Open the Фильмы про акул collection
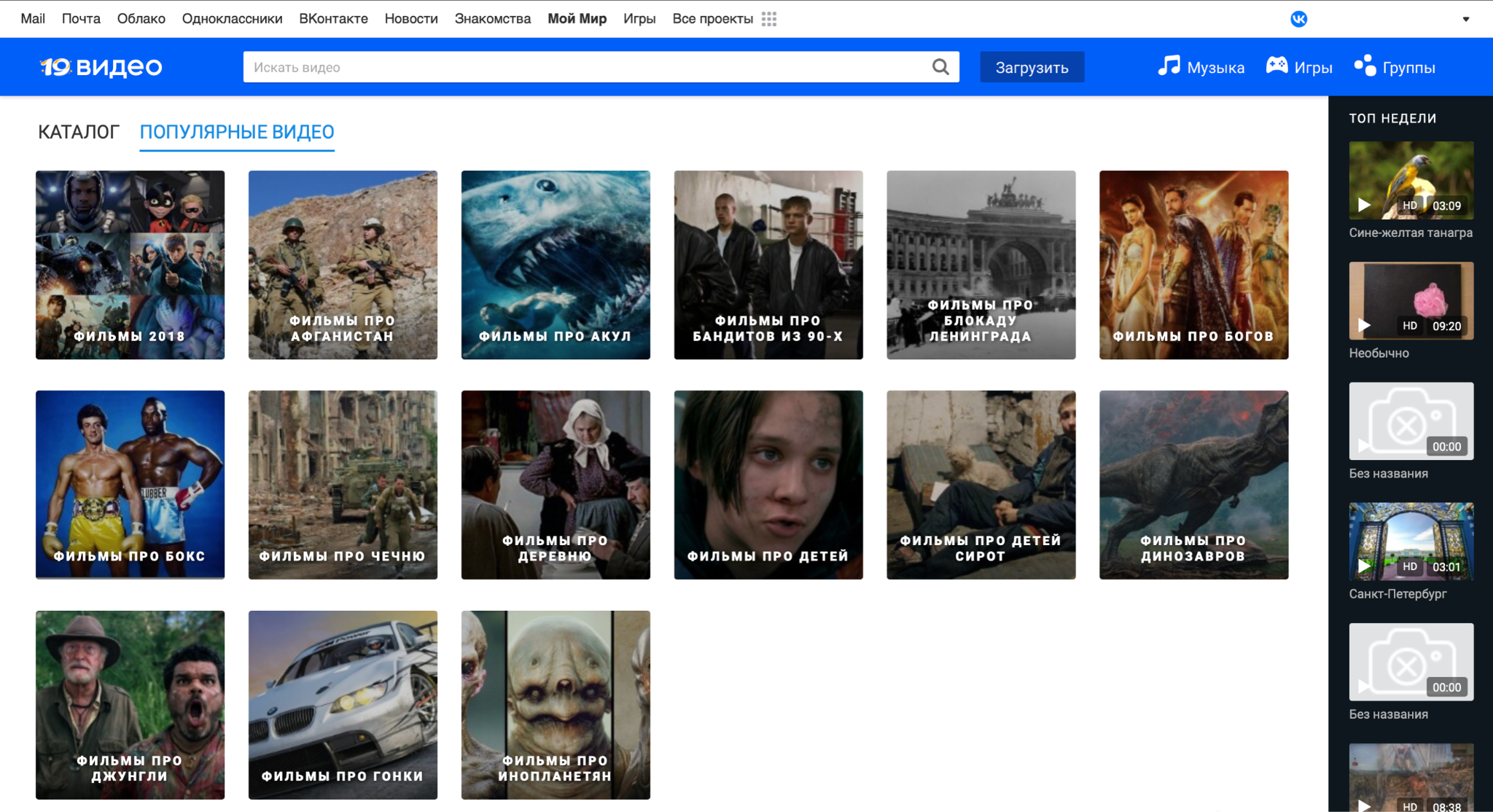1493x812 pixels. point(556,265)
